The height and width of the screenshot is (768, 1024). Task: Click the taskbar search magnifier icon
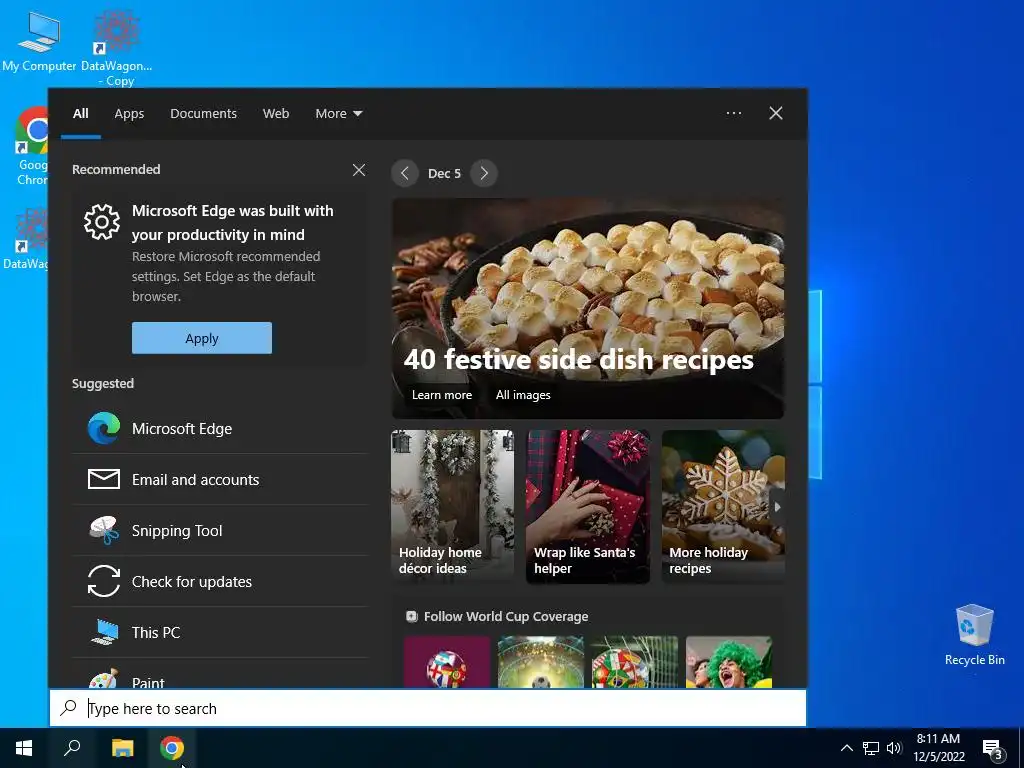coord(72,748)
